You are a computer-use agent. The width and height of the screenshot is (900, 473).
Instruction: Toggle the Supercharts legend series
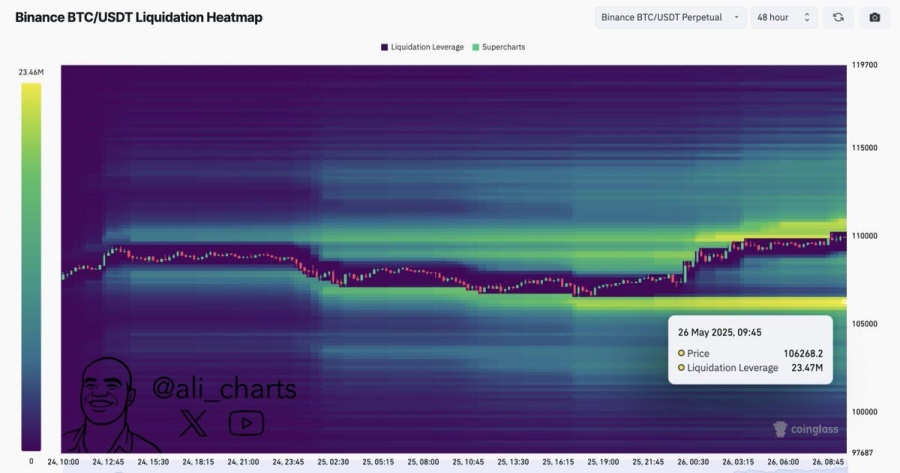click(498, 47)
